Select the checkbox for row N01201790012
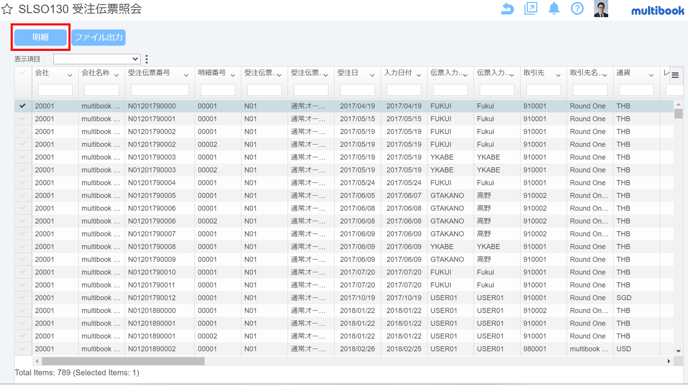688x385 pixels. pos(22,298)
